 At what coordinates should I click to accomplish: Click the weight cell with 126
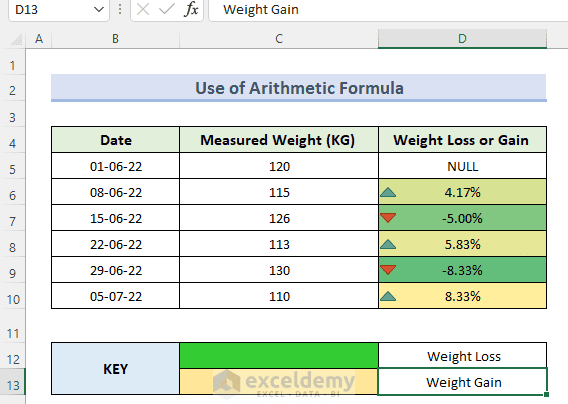279,218
